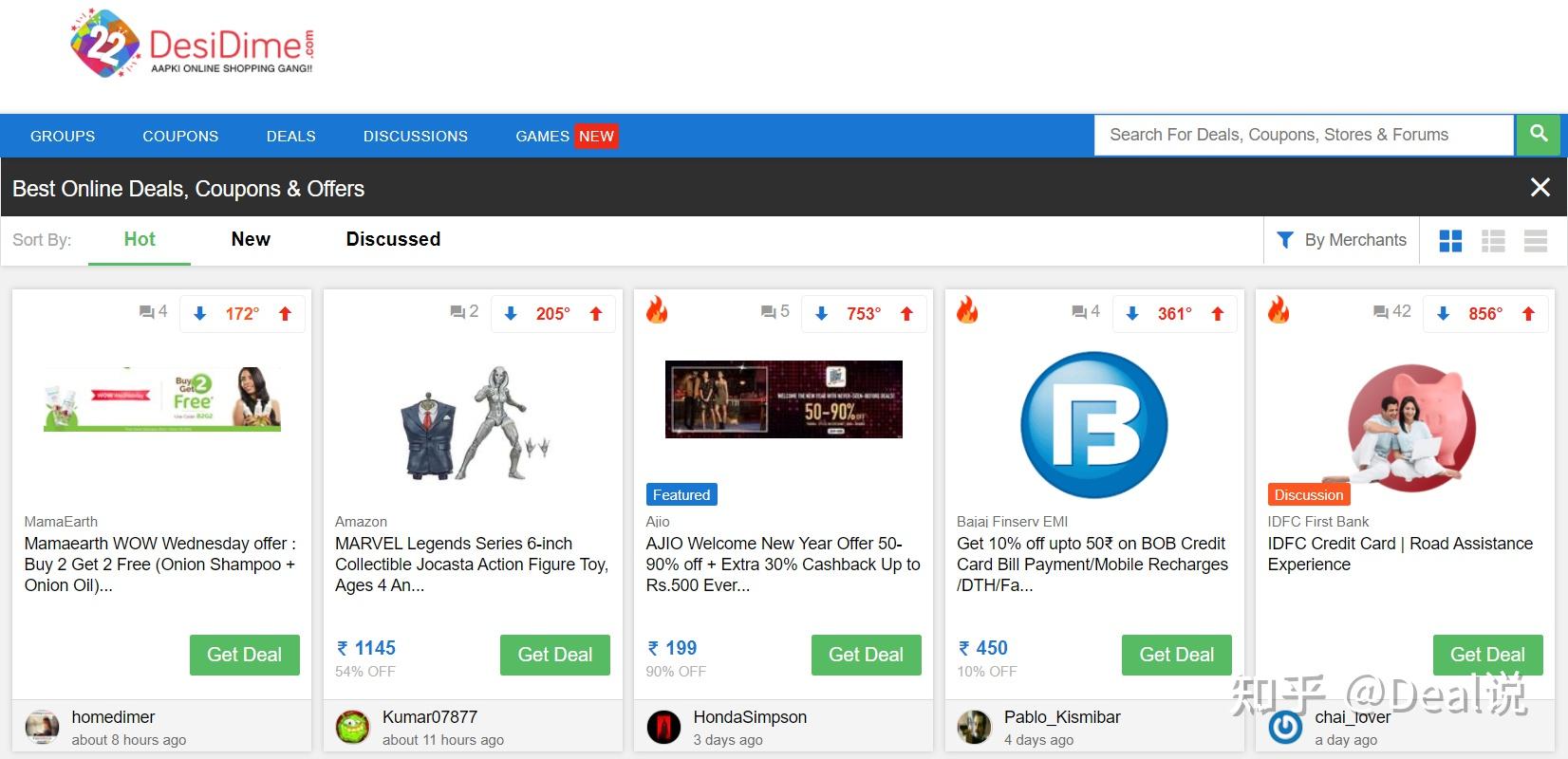This screenshot has height=759, width=1568.
Task: Open the Discussions section
Action: click(416, 136)
